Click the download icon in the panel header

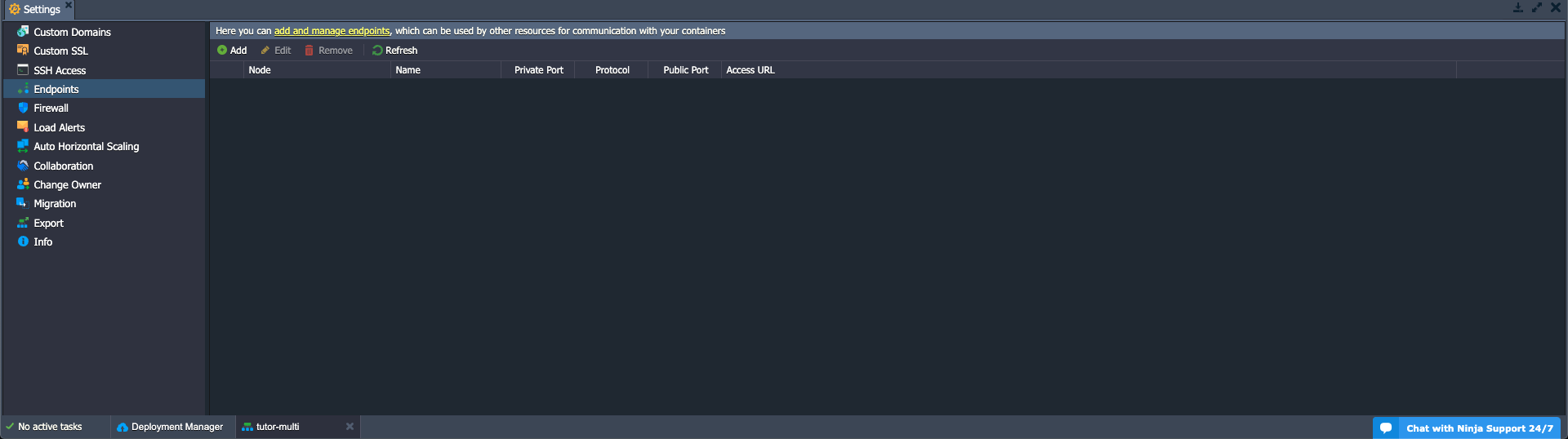[x=1518, y=7]
